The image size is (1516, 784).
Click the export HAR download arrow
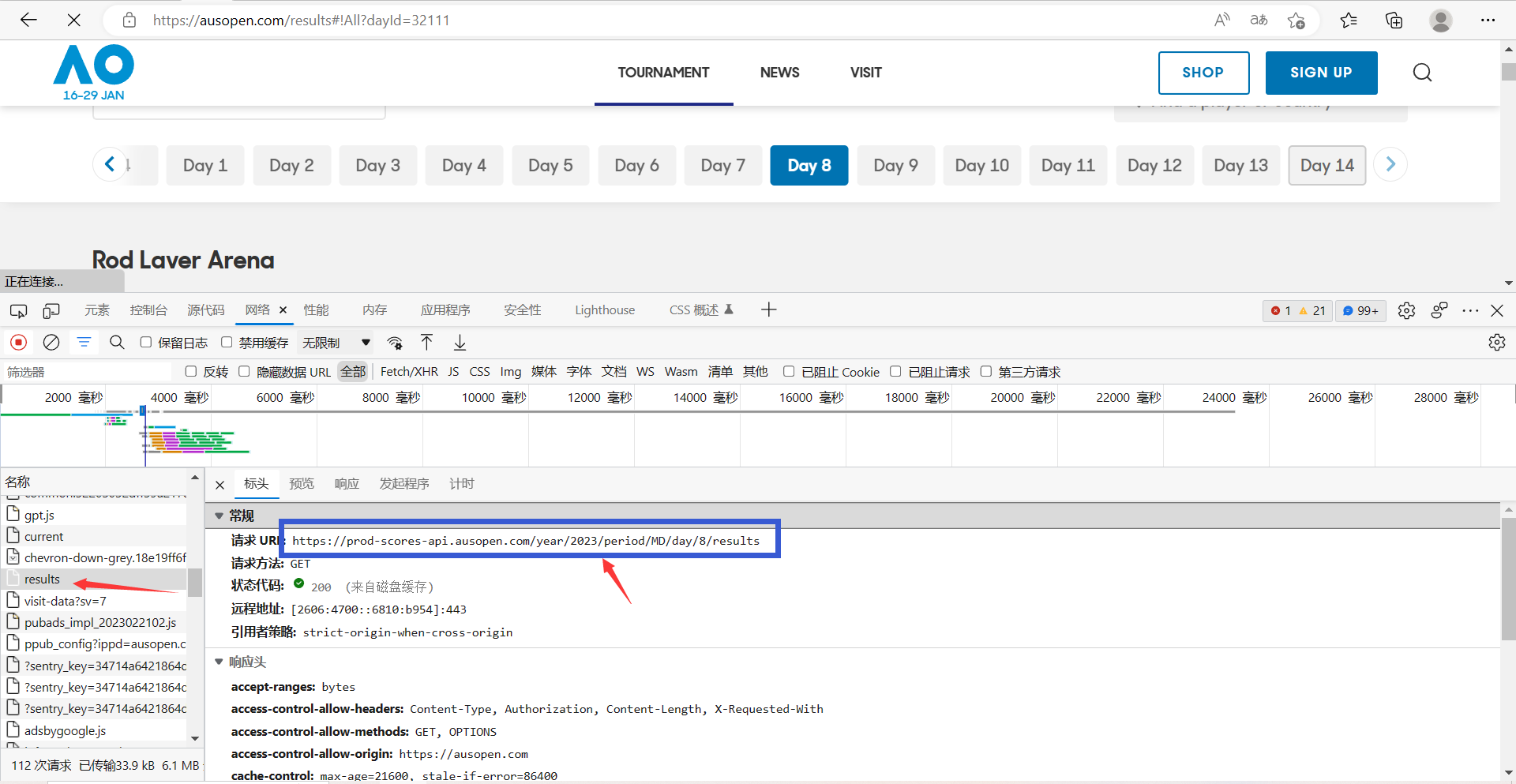(460, 343)
